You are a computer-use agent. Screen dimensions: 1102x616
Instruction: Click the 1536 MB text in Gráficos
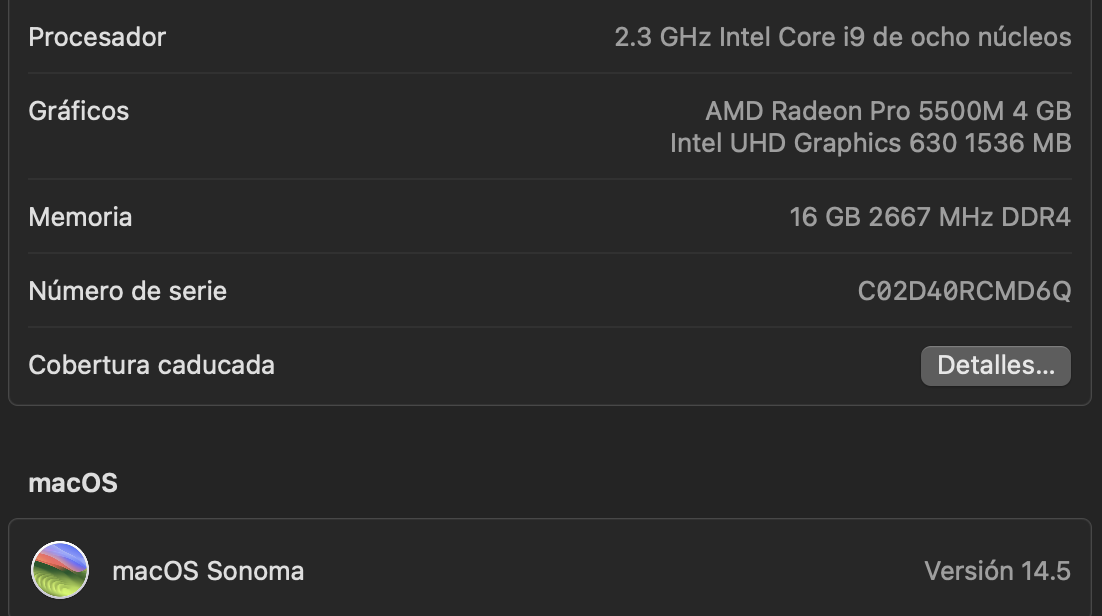(1018, 143)
